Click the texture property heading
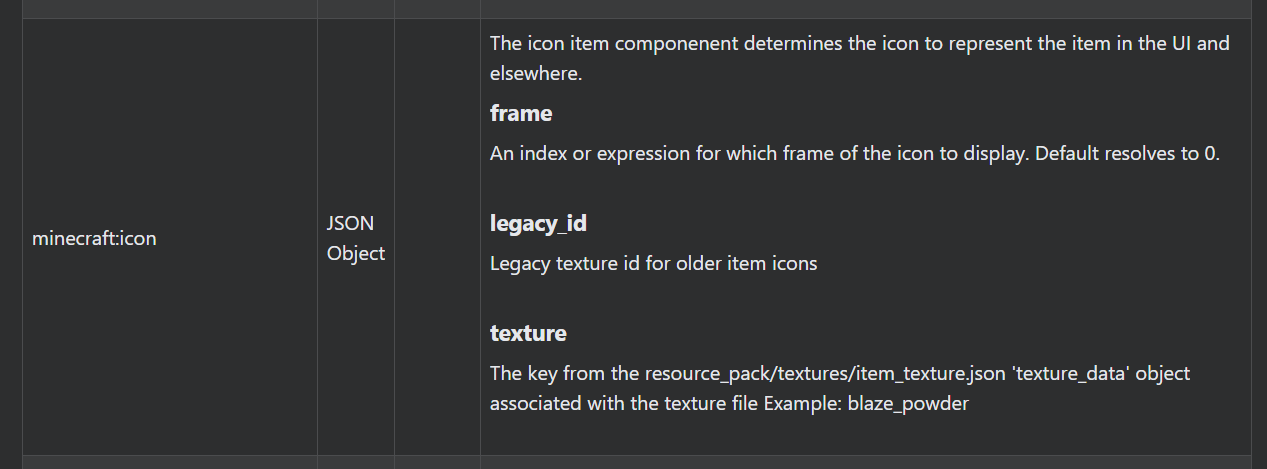 528,332
